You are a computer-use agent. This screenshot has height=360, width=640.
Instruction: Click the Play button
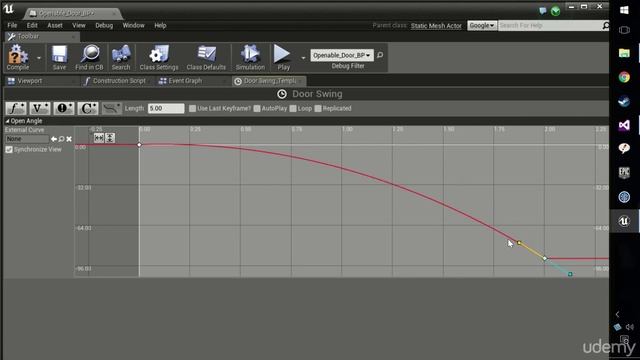coord(282,58)
